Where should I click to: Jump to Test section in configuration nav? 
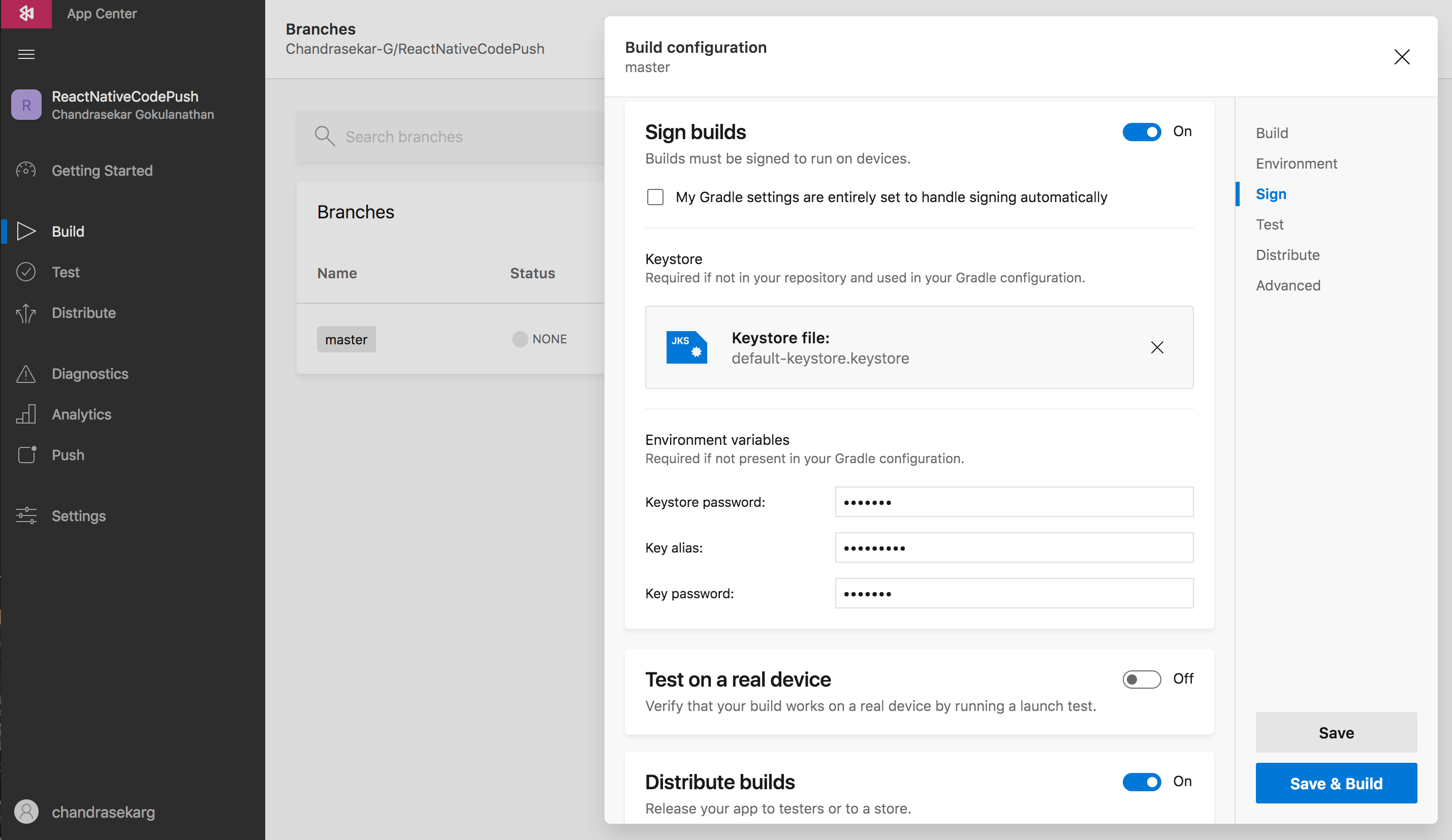pyautogui.click(x=1269, y=224)
